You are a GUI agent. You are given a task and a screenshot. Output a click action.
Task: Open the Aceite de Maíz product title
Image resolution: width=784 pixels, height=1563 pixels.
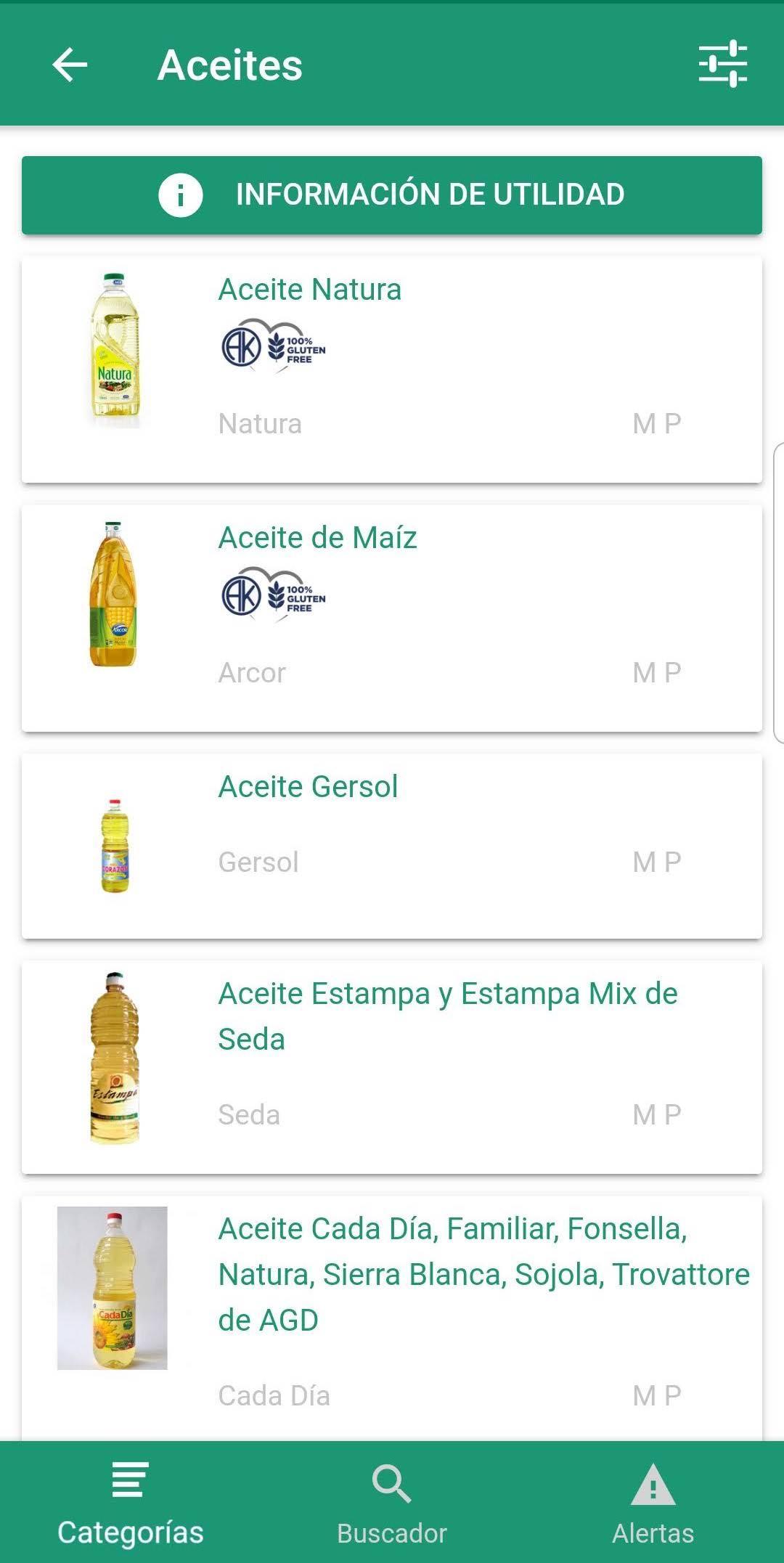pos(318,538)
